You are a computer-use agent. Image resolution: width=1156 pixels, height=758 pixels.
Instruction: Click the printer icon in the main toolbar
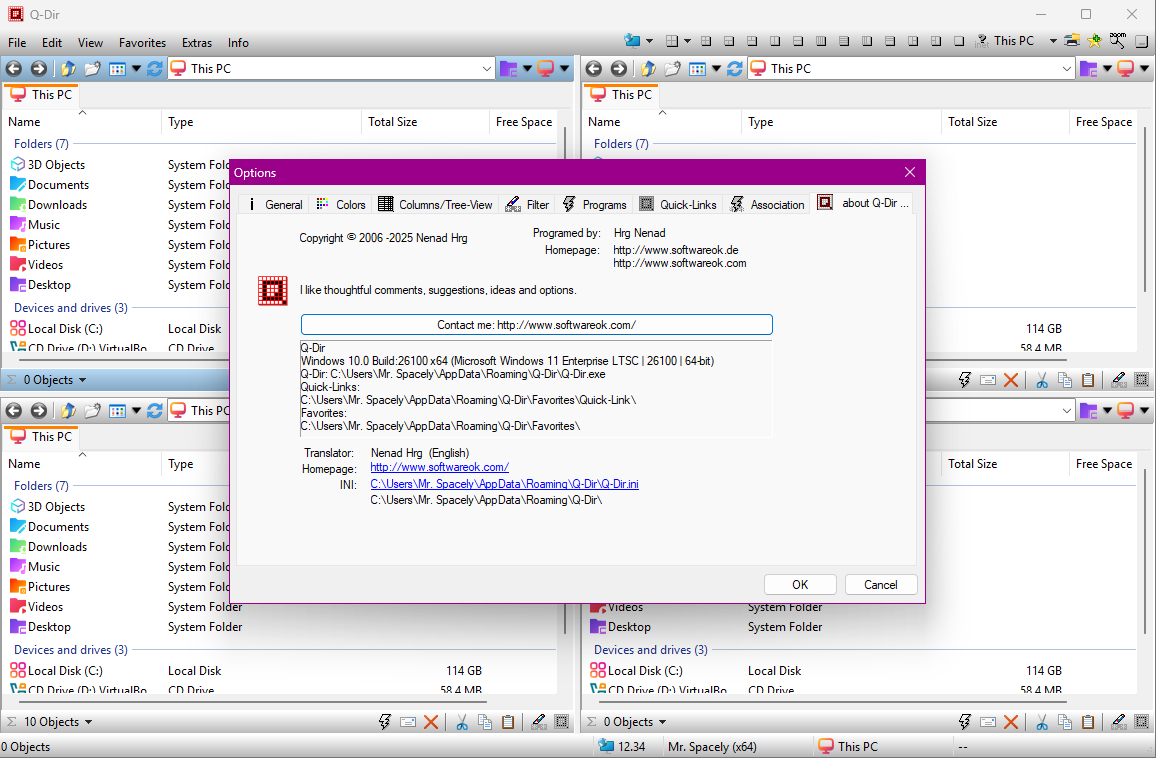pos(1072,41)
